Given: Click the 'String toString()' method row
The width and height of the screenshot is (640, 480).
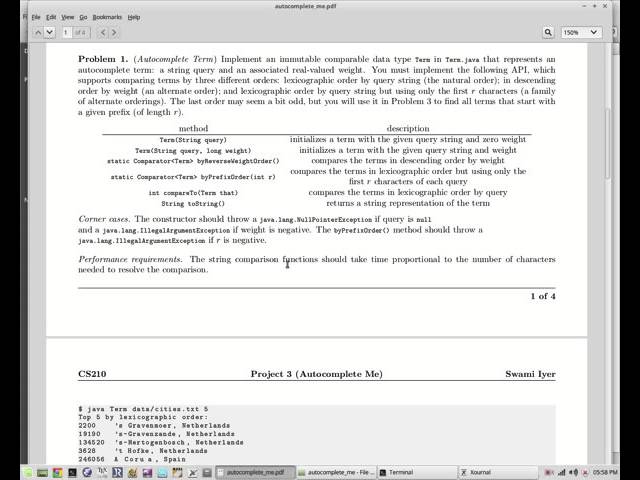Looking at the screenshot, I should (193, 203).
